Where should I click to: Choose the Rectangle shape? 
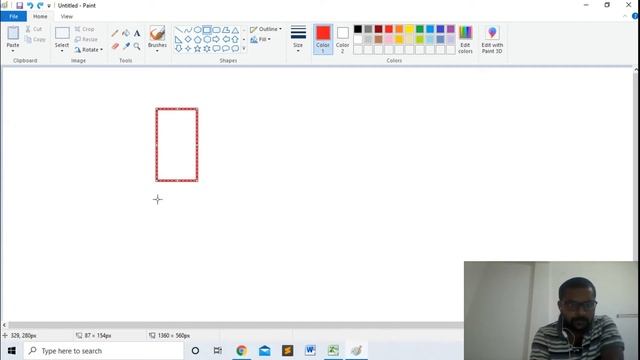click(x=207, y=30)
